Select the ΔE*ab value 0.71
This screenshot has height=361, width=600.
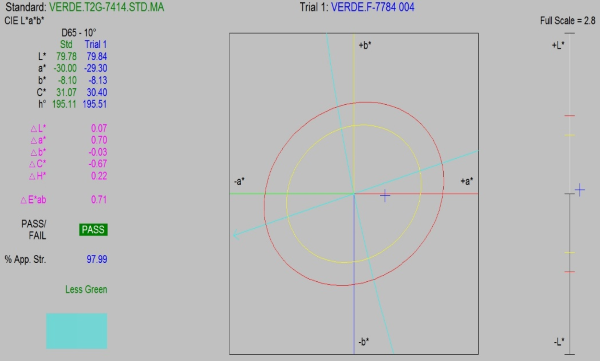click(x=99, y=199)
